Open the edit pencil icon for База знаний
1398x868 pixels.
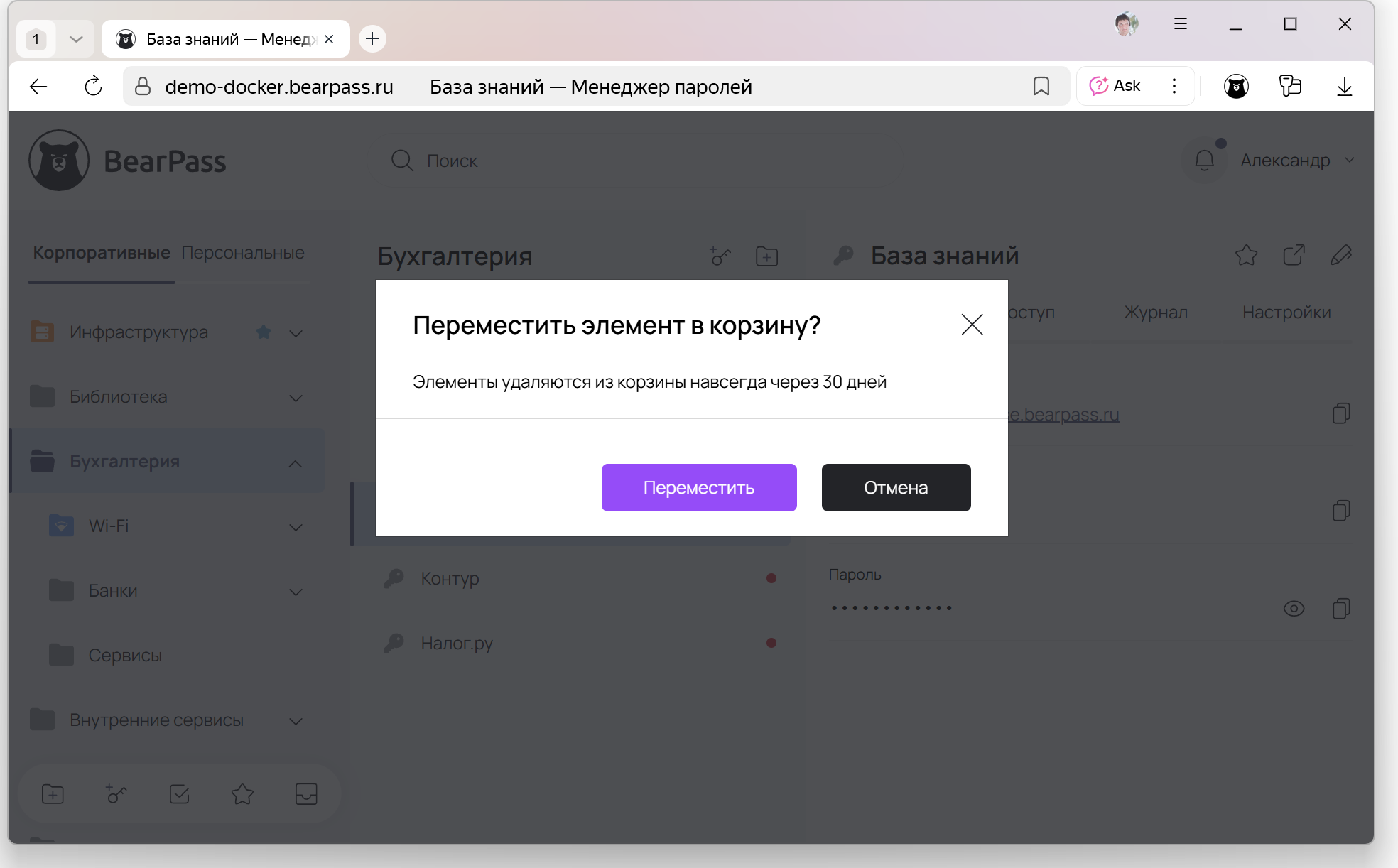[x=1341, y=255]
